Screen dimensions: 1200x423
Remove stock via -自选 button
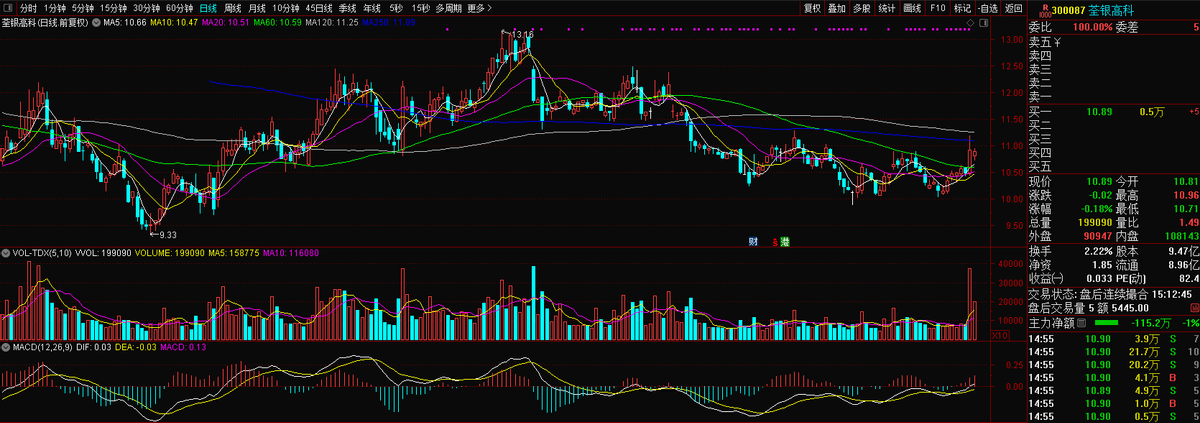[986, 8]
